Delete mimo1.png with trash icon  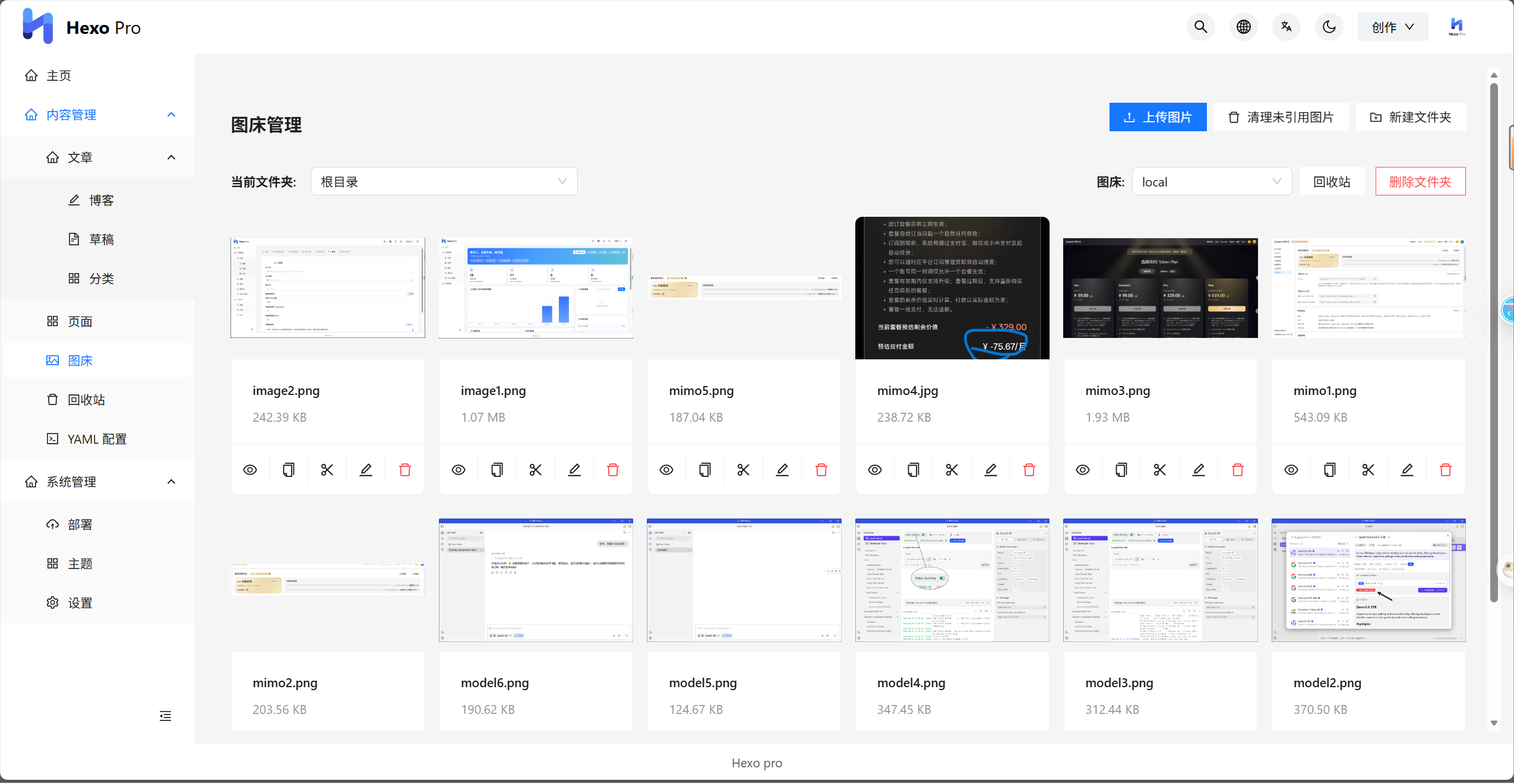1446,470
